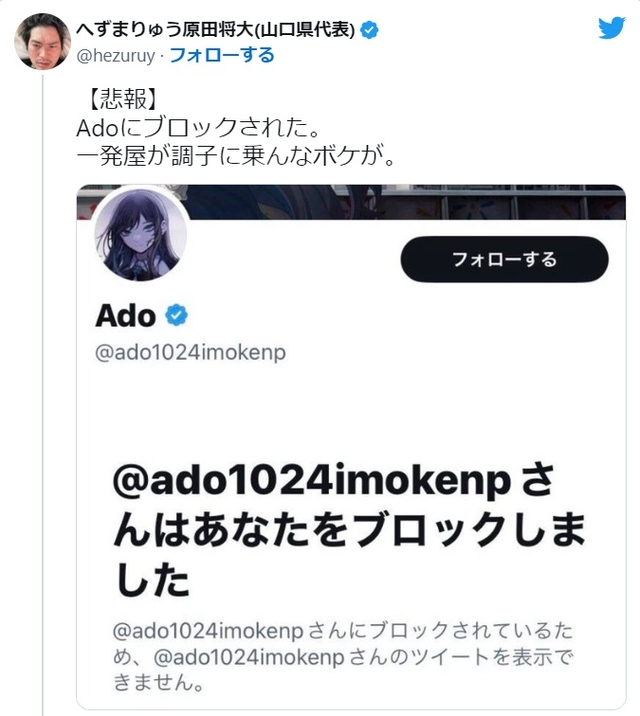Click the vertical thread line under the avatar

click(x=43, y=393)
